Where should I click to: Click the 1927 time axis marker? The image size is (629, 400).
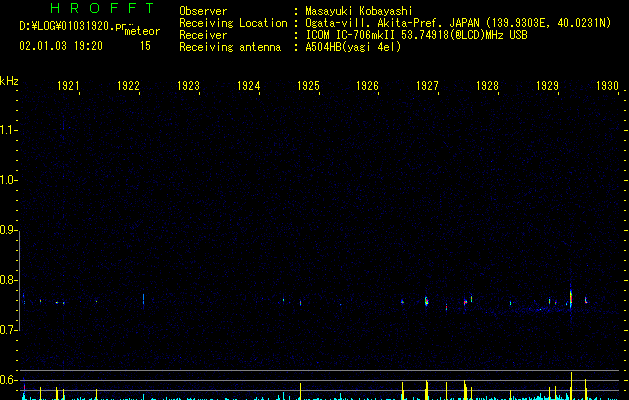(x=427, y=86)
